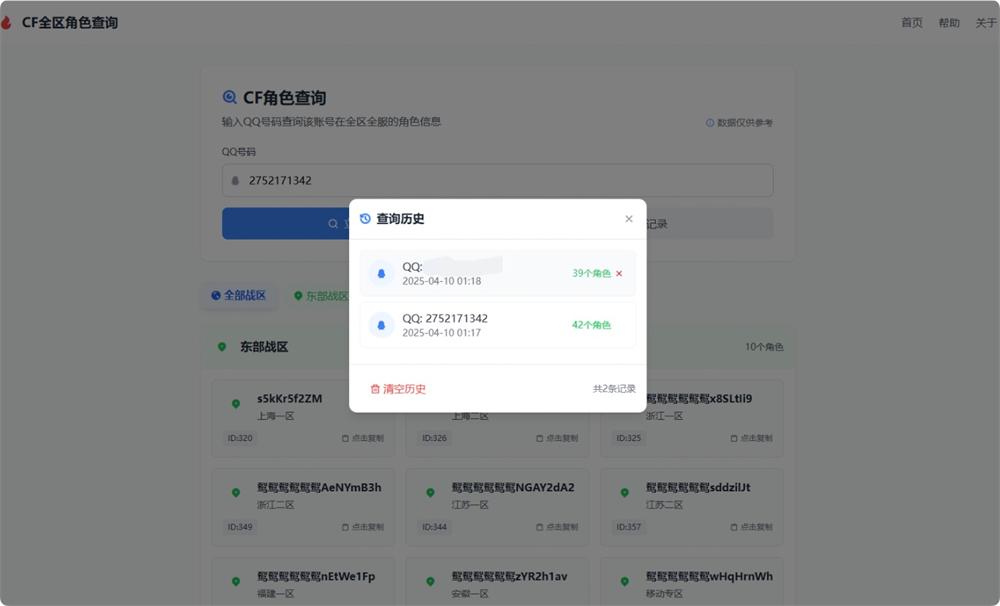Click the 记录 history button
Image resolution: width=1000 pixels, height=606 pixels.
coord(709,224)
